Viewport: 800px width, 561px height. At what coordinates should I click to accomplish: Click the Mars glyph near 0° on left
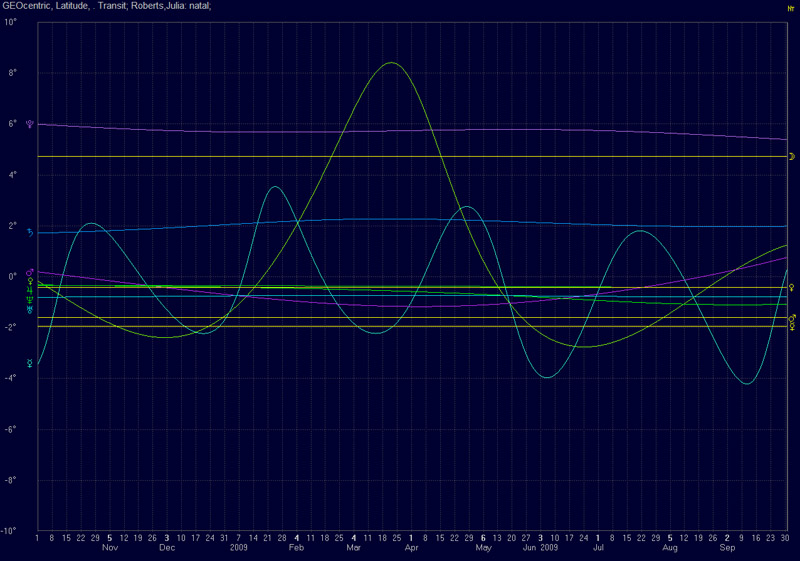click(30, 271)
